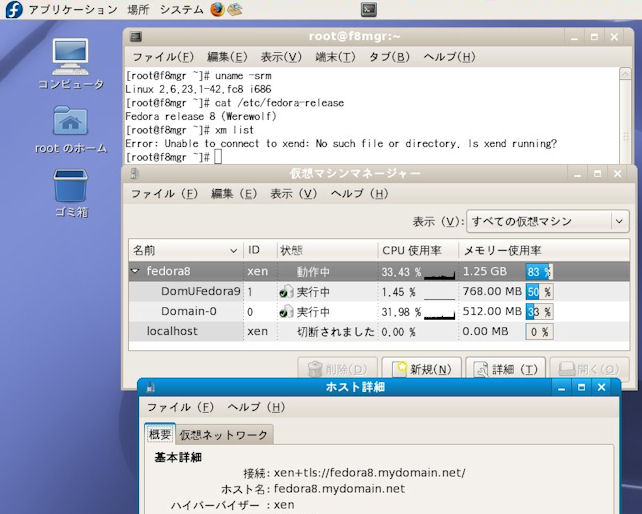Open the Fedora logo main menu icon
Image resolution: width=642 pixels, height=514 pixels.
tap(14, 9)
